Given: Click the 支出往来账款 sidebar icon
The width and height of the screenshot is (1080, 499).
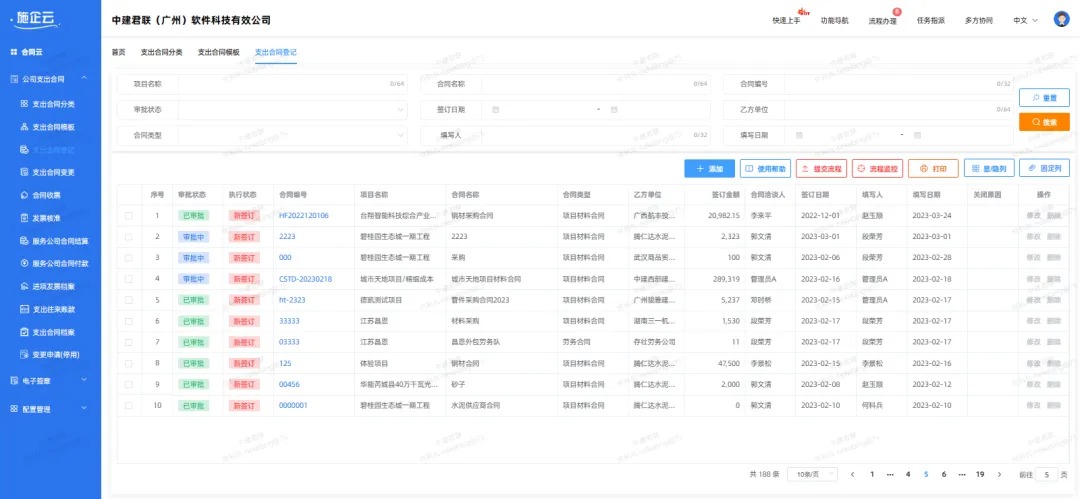Looking at the screenshot, I should coord(24,309).
